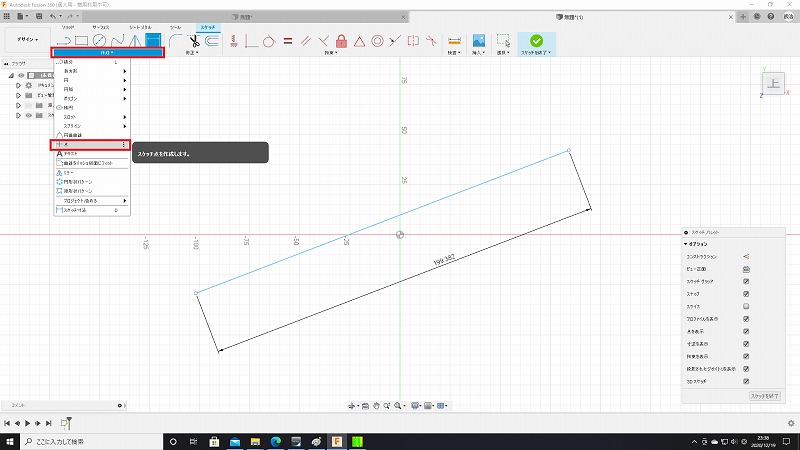Toggle the 3Dスケッチ checkbox
This screenshot has height=450, width=800.
coord(746,381)
